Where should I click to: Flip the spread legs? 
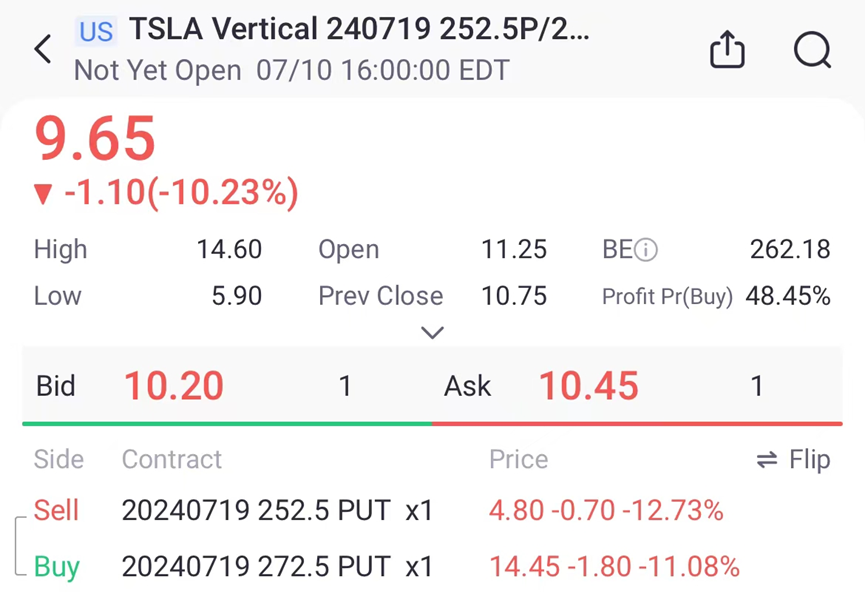coord(793,460)
